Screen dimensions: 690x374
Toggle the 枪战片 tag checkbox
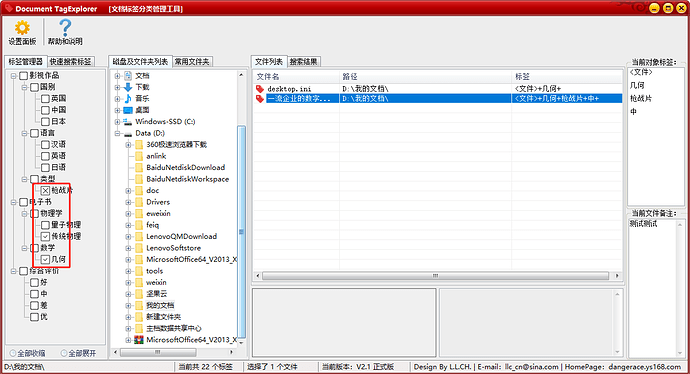45,191
